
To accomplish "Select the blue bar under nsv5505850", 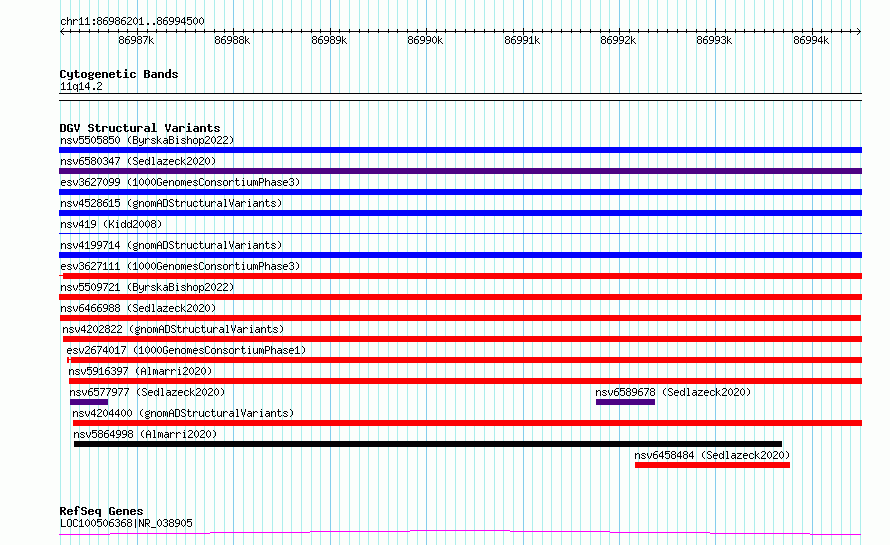I will pyautogui.click(x=460, y=150).
